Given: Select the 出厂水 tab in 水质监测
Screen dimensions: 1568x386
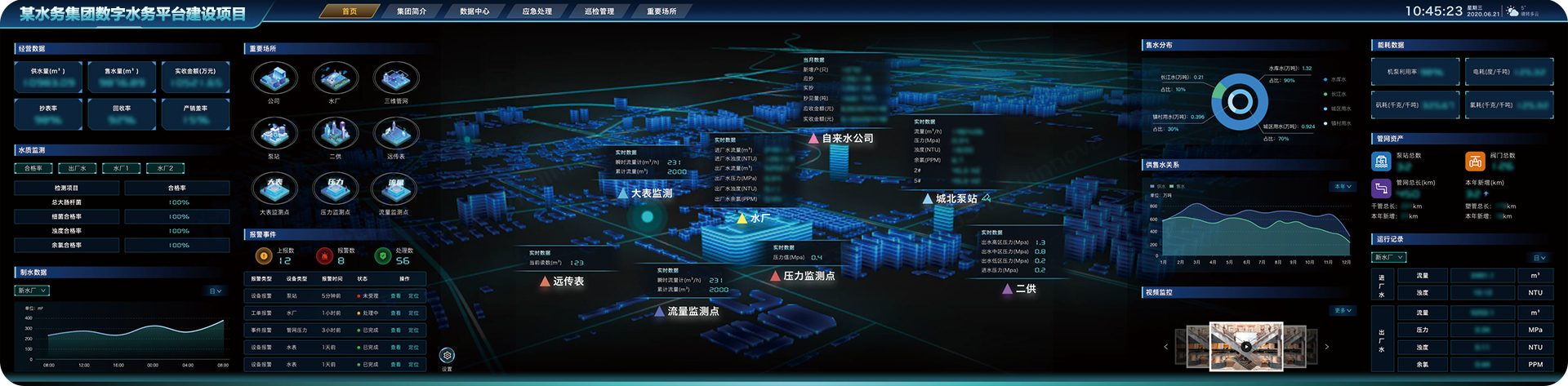Looking at the screenshot, I should click(78, 168).
